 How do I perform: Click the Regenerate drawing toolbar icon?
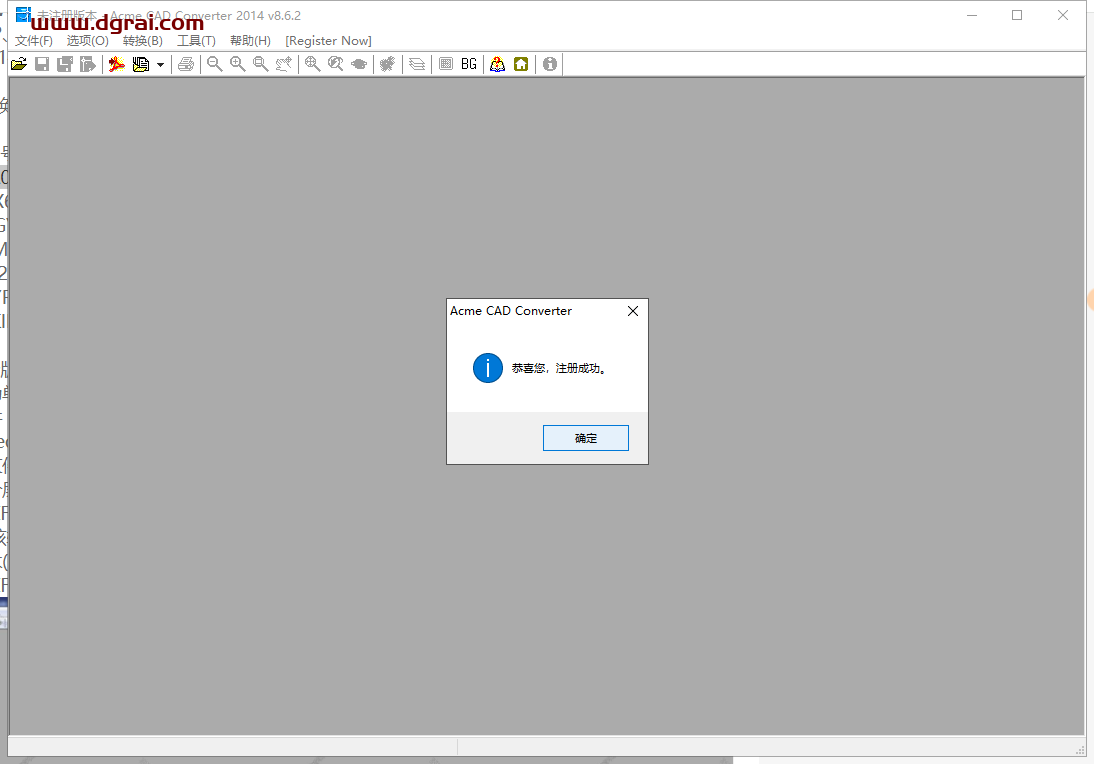coord(388,64)
